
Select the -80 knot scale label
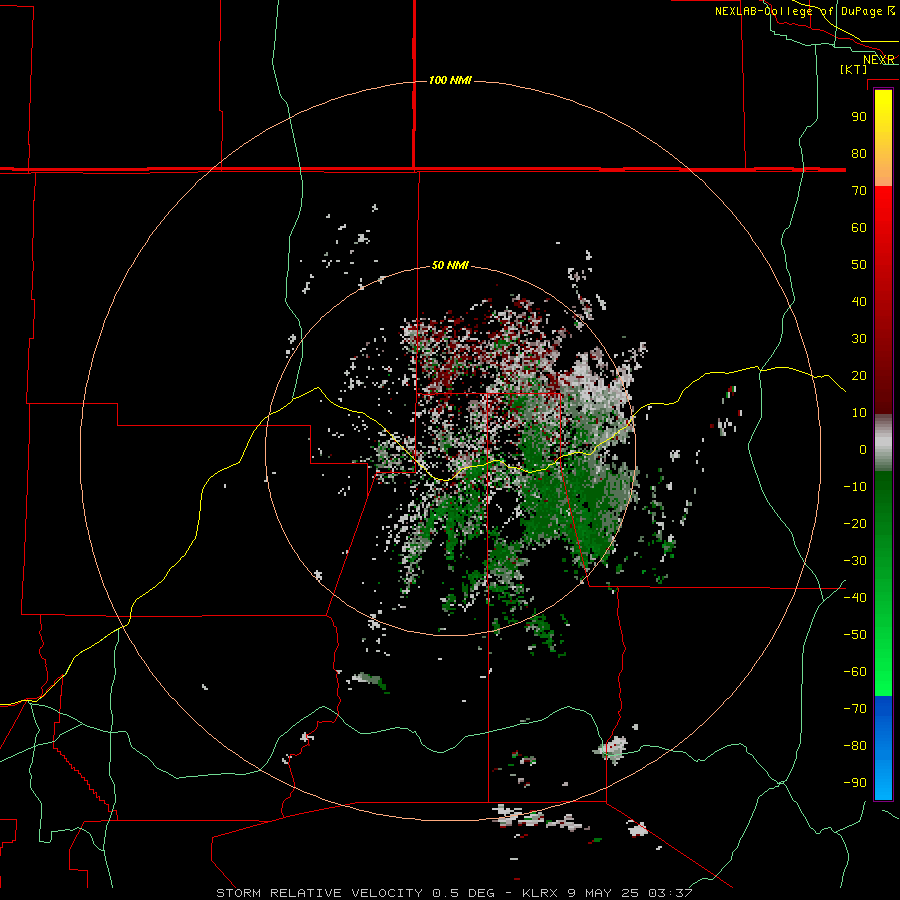(855, 746)
